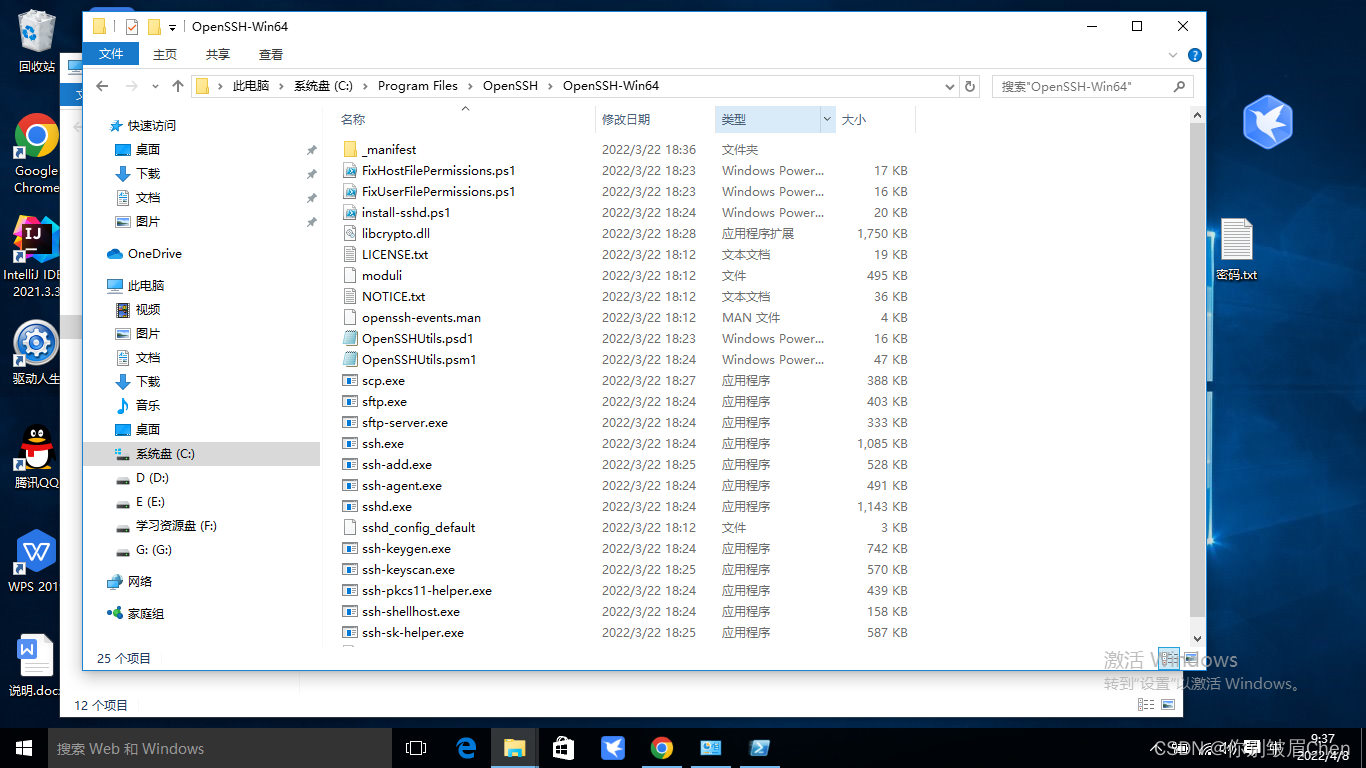The height and width of the screenshot is (768, 1366).
Task: Sort files by 修改日期 column header
Action: [626, 119]
